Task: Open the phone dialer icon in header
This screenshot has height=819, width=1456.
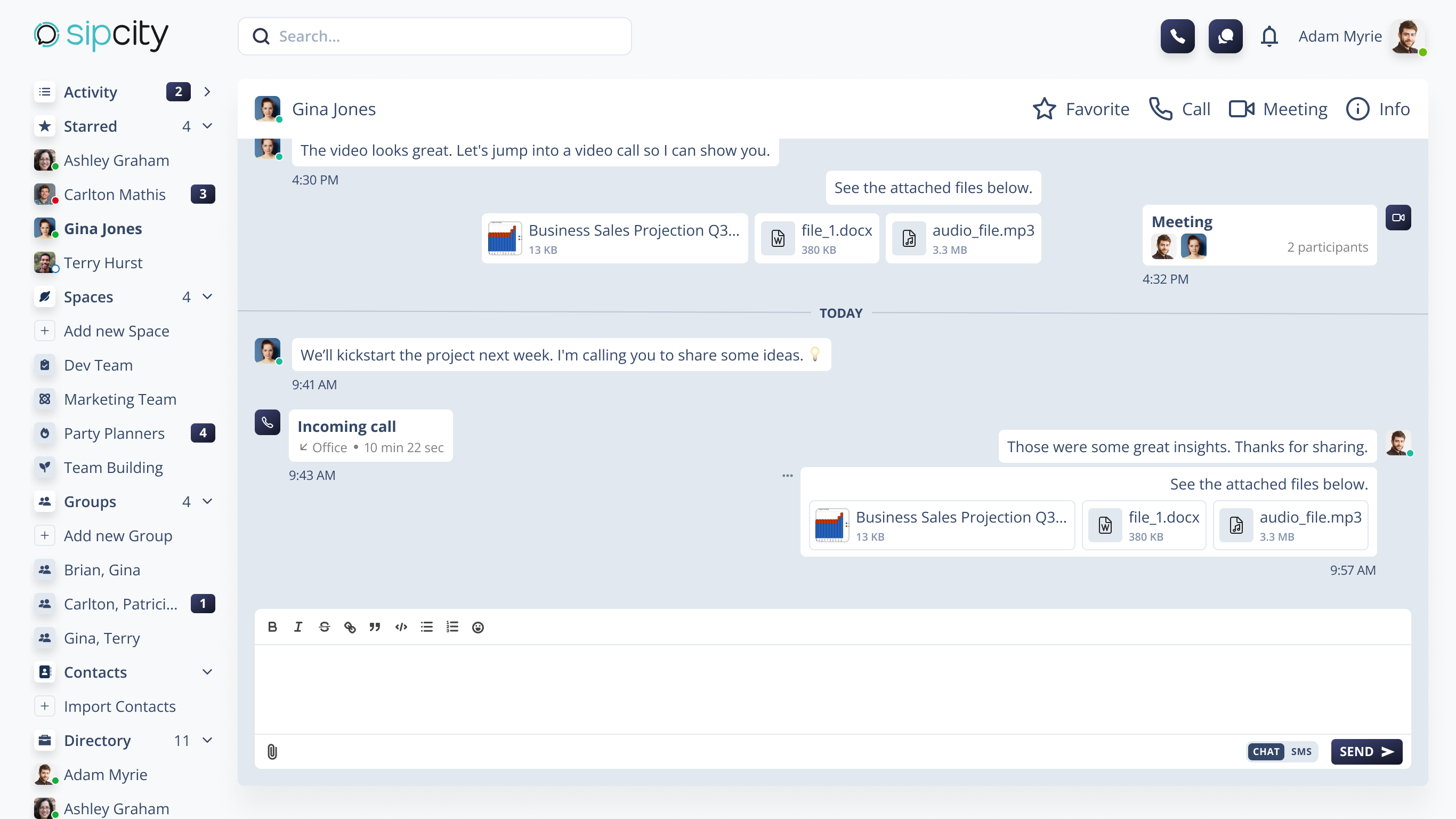Action: [x=1177, y=36]
